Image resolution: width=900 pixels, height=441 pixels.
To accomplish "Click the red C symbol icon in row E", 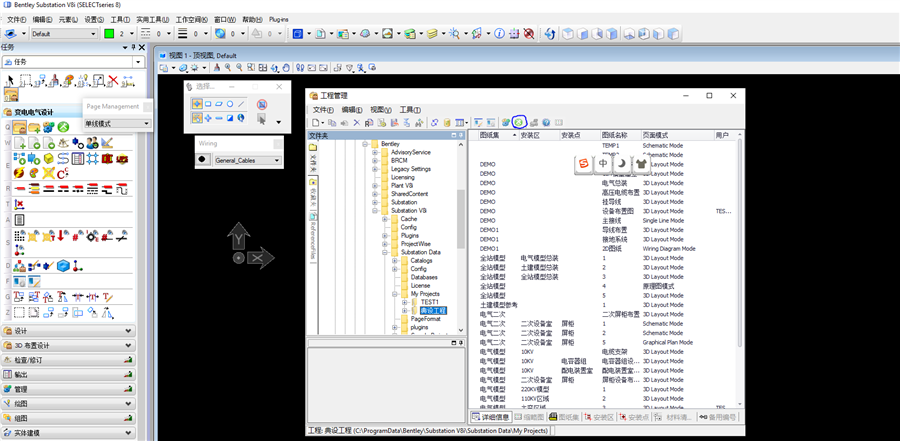I will [x=63, y=172].
